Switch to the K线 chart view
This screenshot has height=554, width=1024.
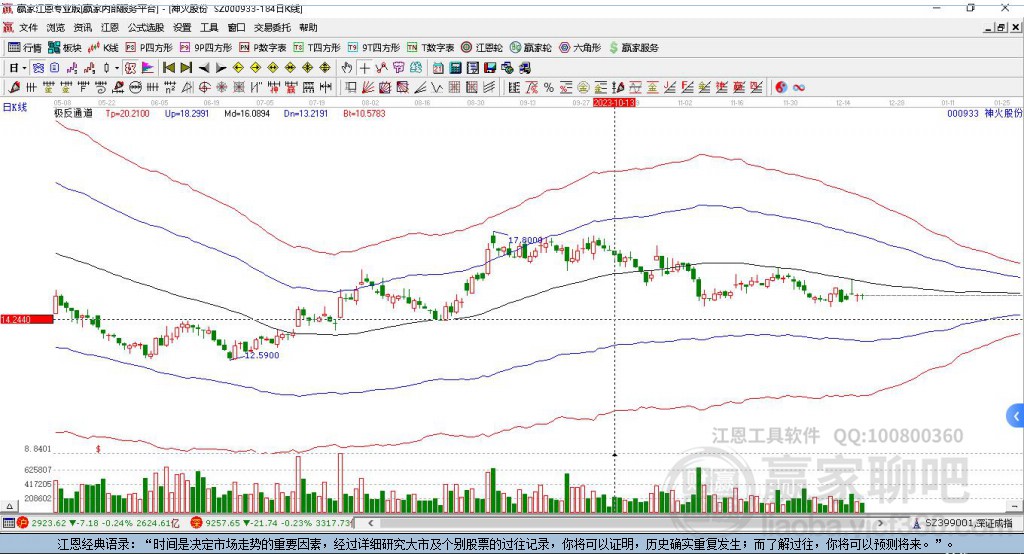coord(103,48)
